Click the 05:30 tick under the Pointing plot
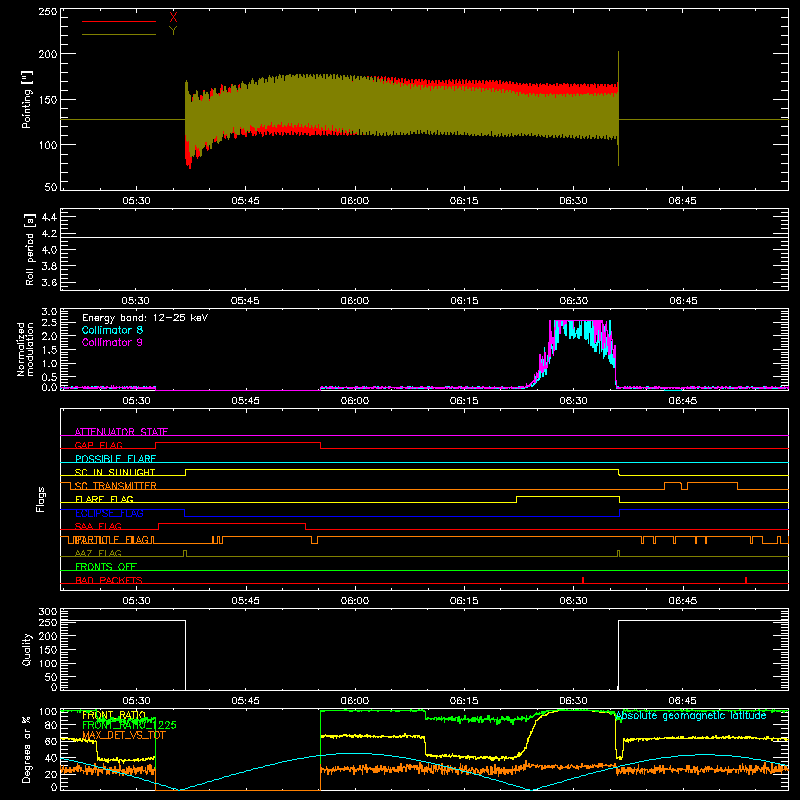The height and width of the screenshot is (800, 800). pos(136,201)
